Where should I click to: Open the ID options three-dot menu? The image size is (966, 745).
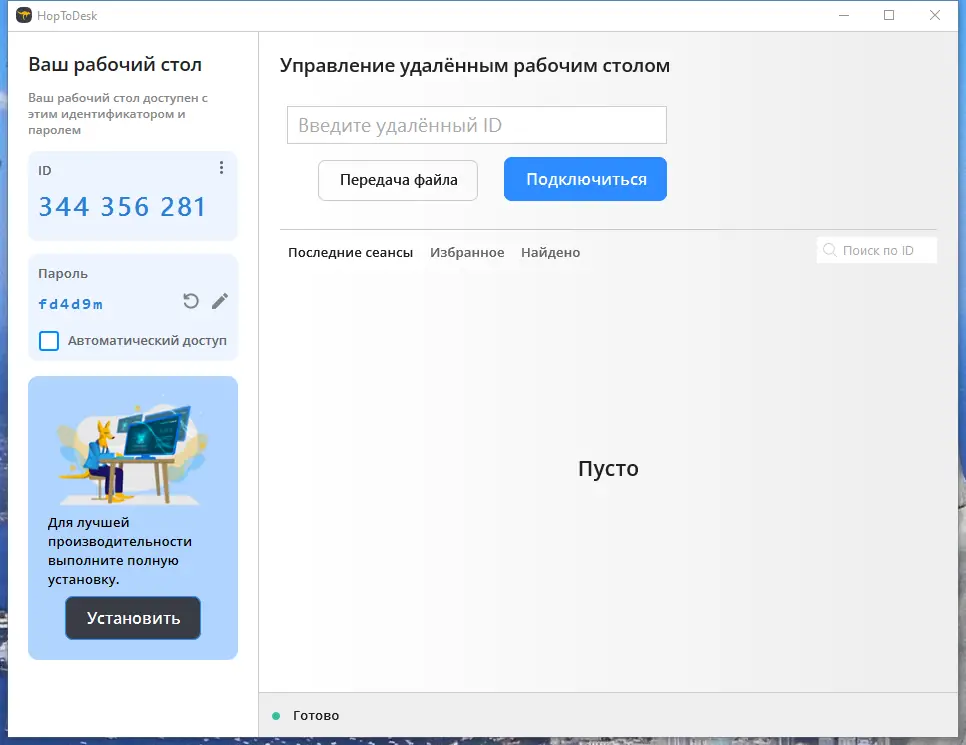coord(221,168)
